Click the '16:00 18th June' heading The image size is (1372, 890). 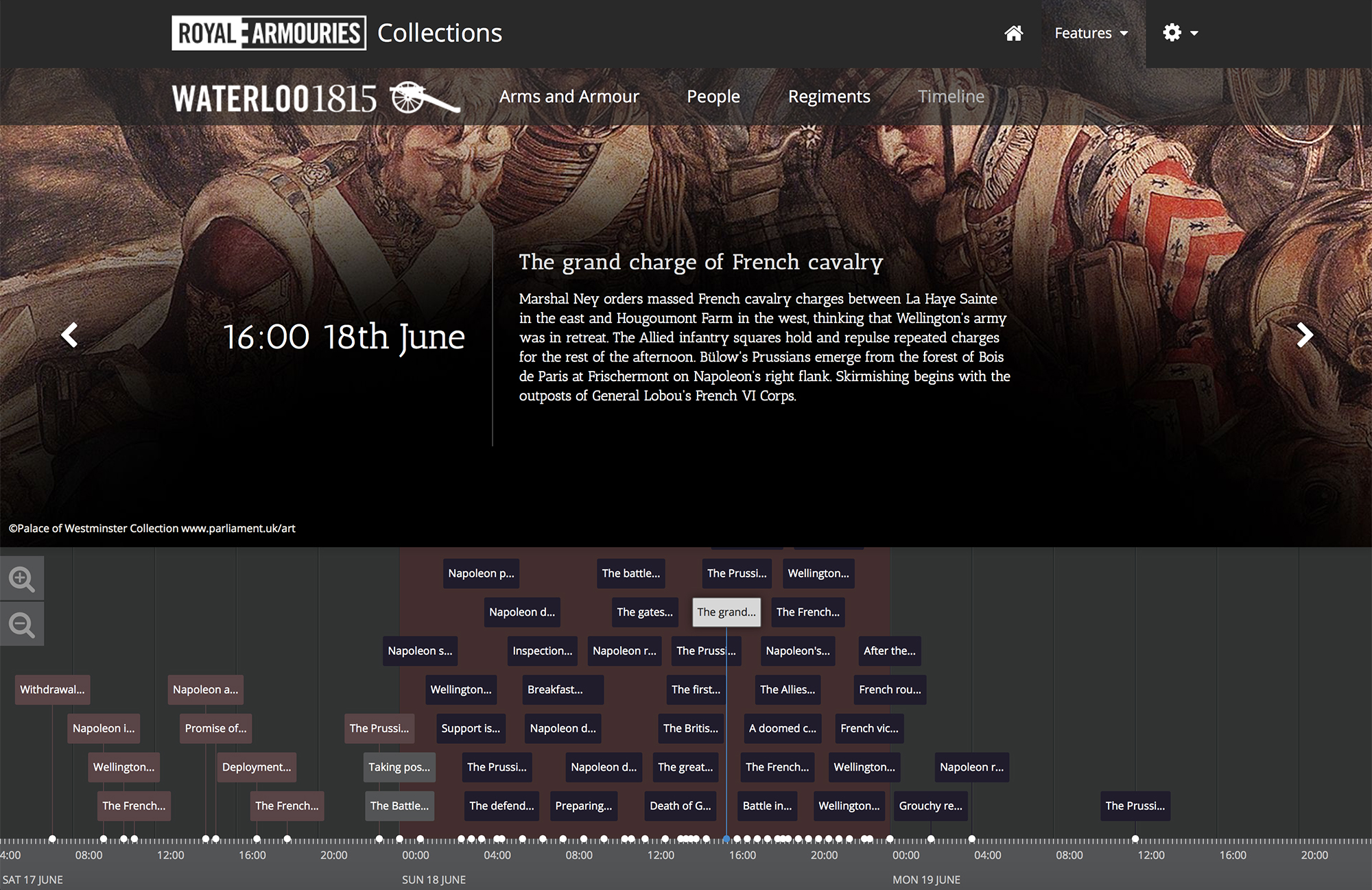pos(344,337)
